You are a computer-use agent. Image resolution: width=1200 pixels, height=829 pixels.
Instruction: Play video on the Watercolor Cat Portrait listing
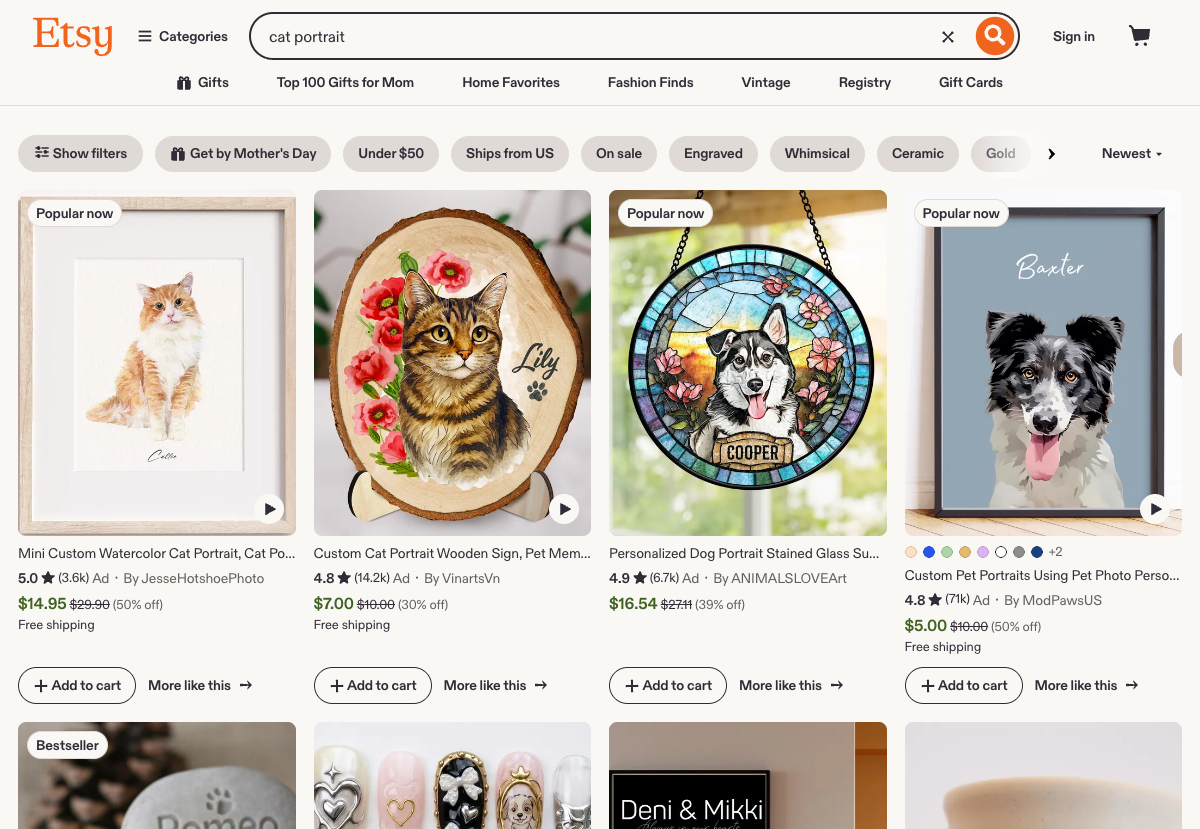coord(269,509)
